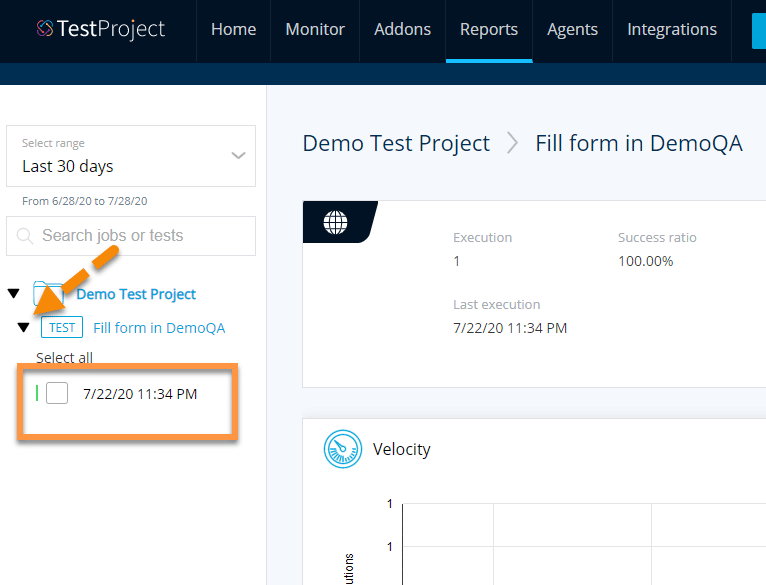Open the 7/22/20 11:34 PM execution entry
This screenshot has height=585, width=766.
pyautogui.click(x=140, y=394)
